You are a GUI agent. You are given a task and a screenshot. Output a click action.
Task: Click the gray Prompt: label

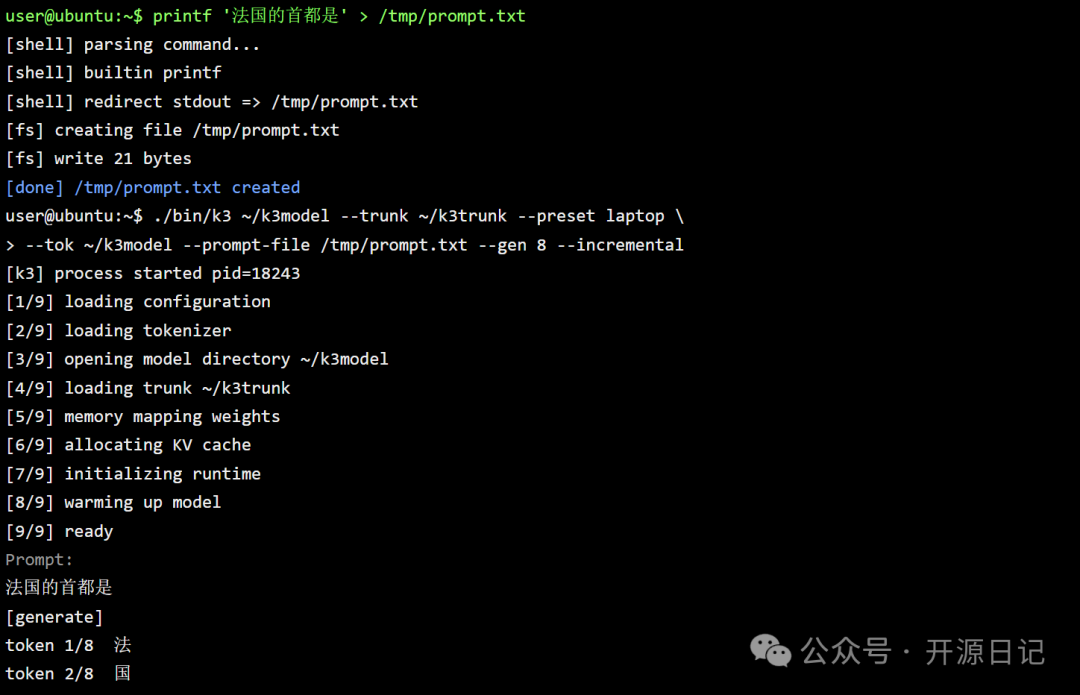click(x=39, y=560)
